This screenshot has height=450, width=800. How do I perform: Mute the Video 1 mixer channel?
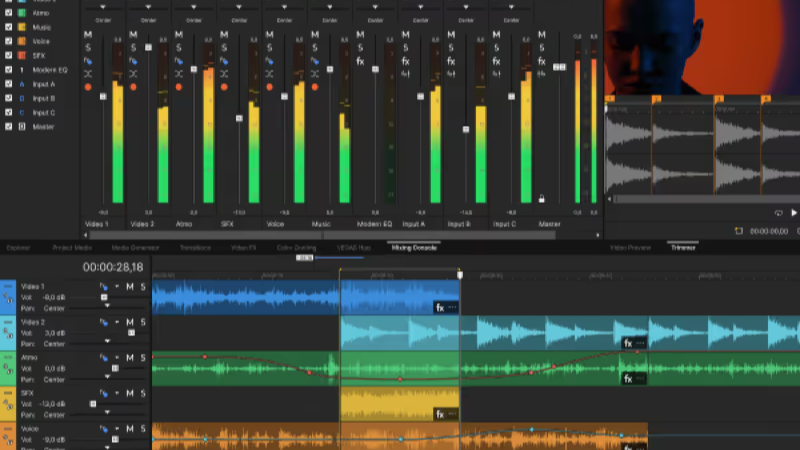[88, 35]
